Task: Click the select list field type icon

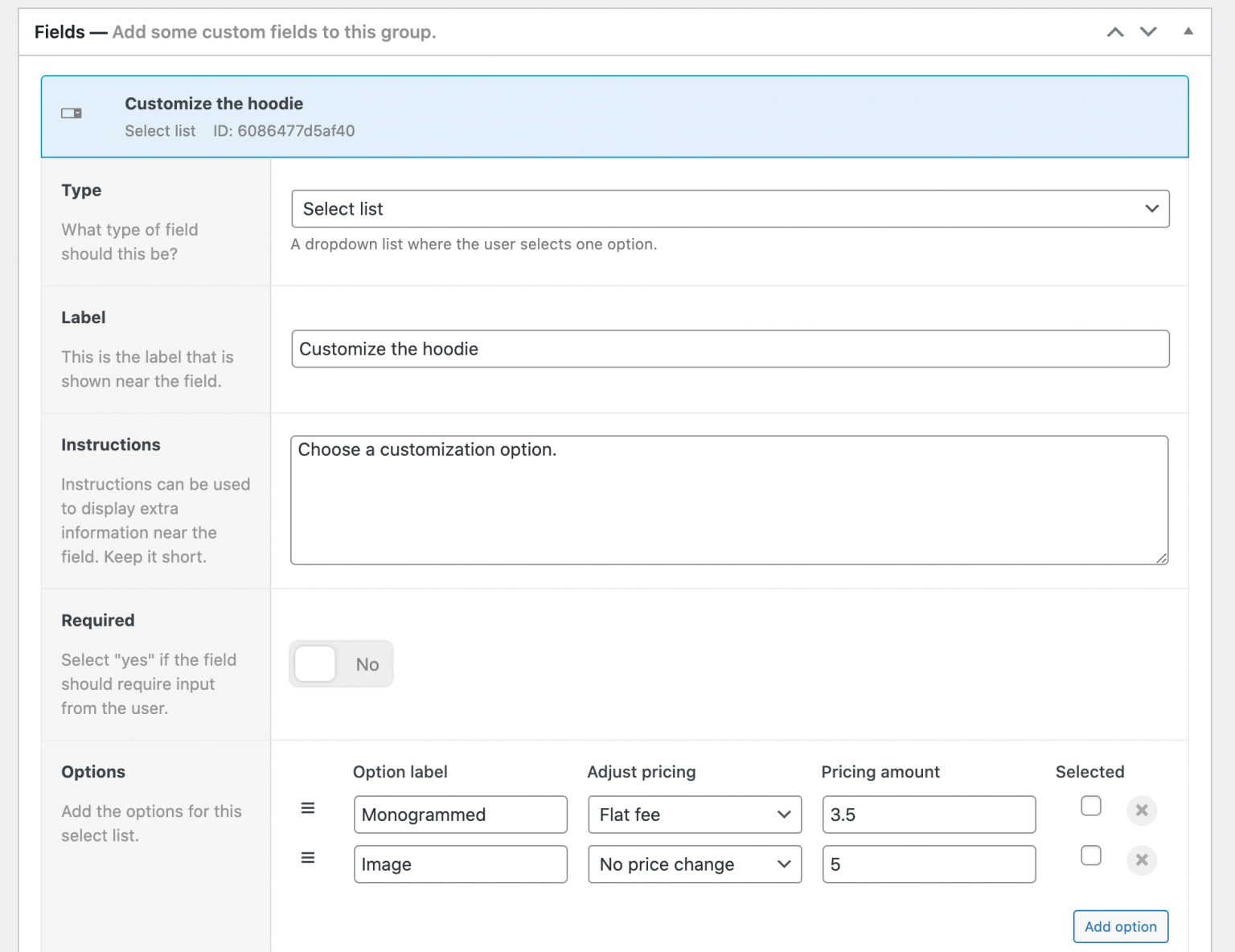Action: tap(71, 113)
